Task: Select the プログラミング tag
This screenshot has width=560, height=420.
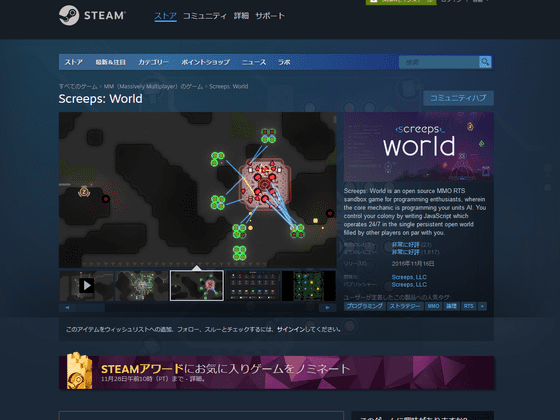Action: coord(364,306)
